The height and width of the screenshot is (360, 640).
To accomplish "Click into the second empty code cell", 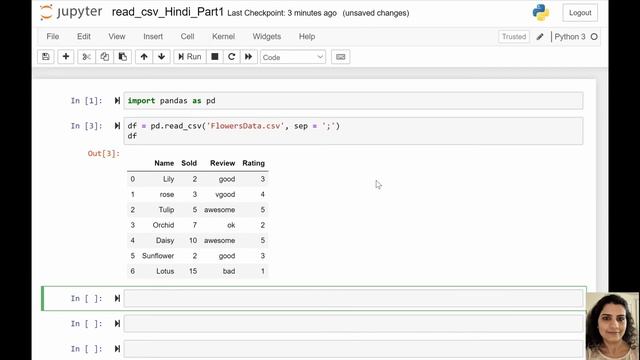I will tap(353, 324).
